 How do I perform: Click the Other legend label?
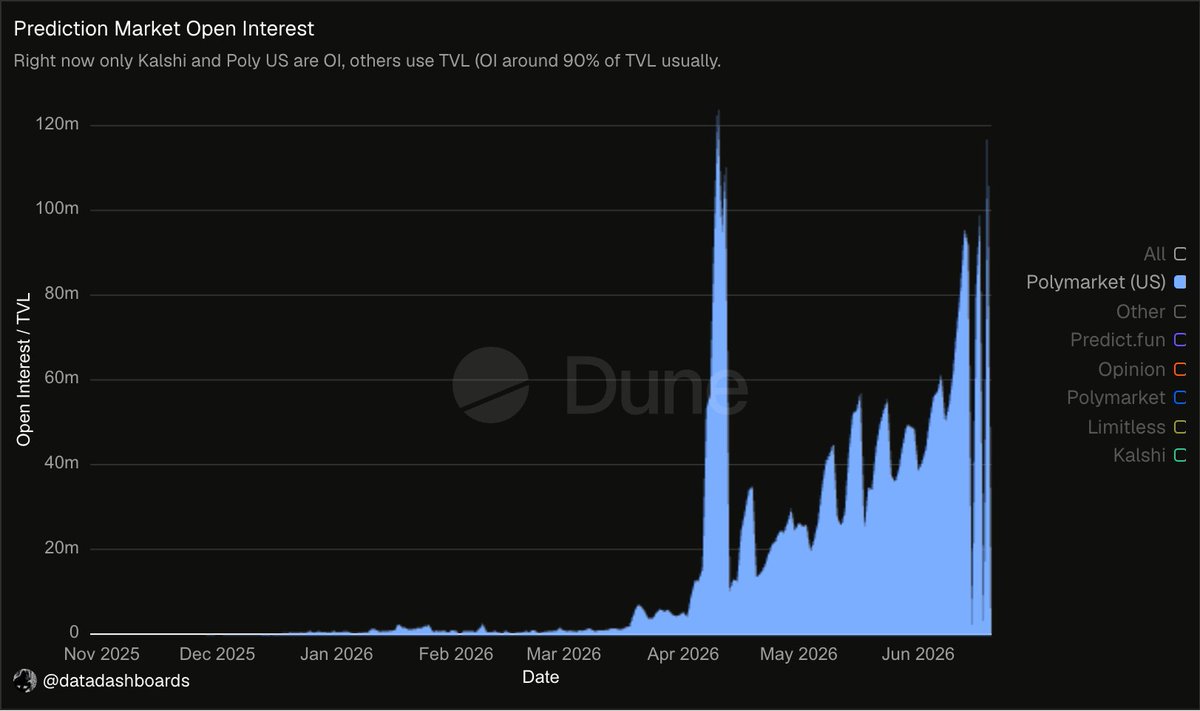point(1141,312)
